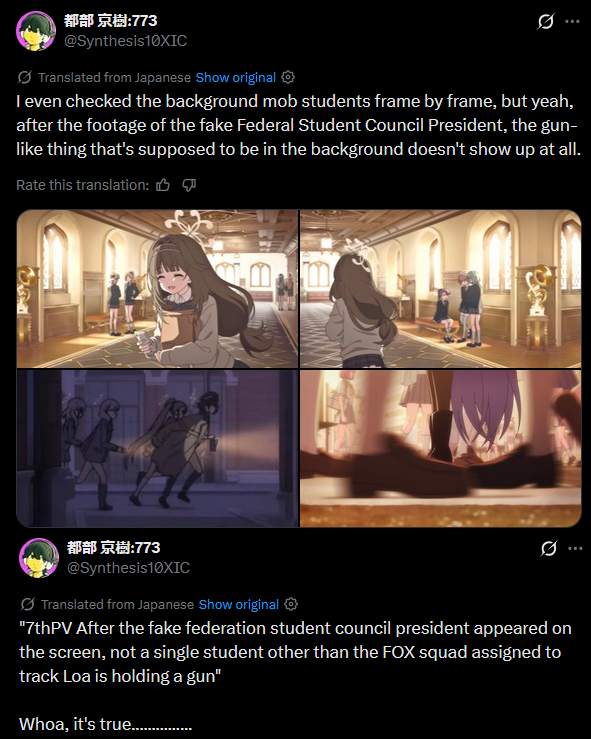
Task: Click the Grok icon on the first post
Action: point(546,21)
